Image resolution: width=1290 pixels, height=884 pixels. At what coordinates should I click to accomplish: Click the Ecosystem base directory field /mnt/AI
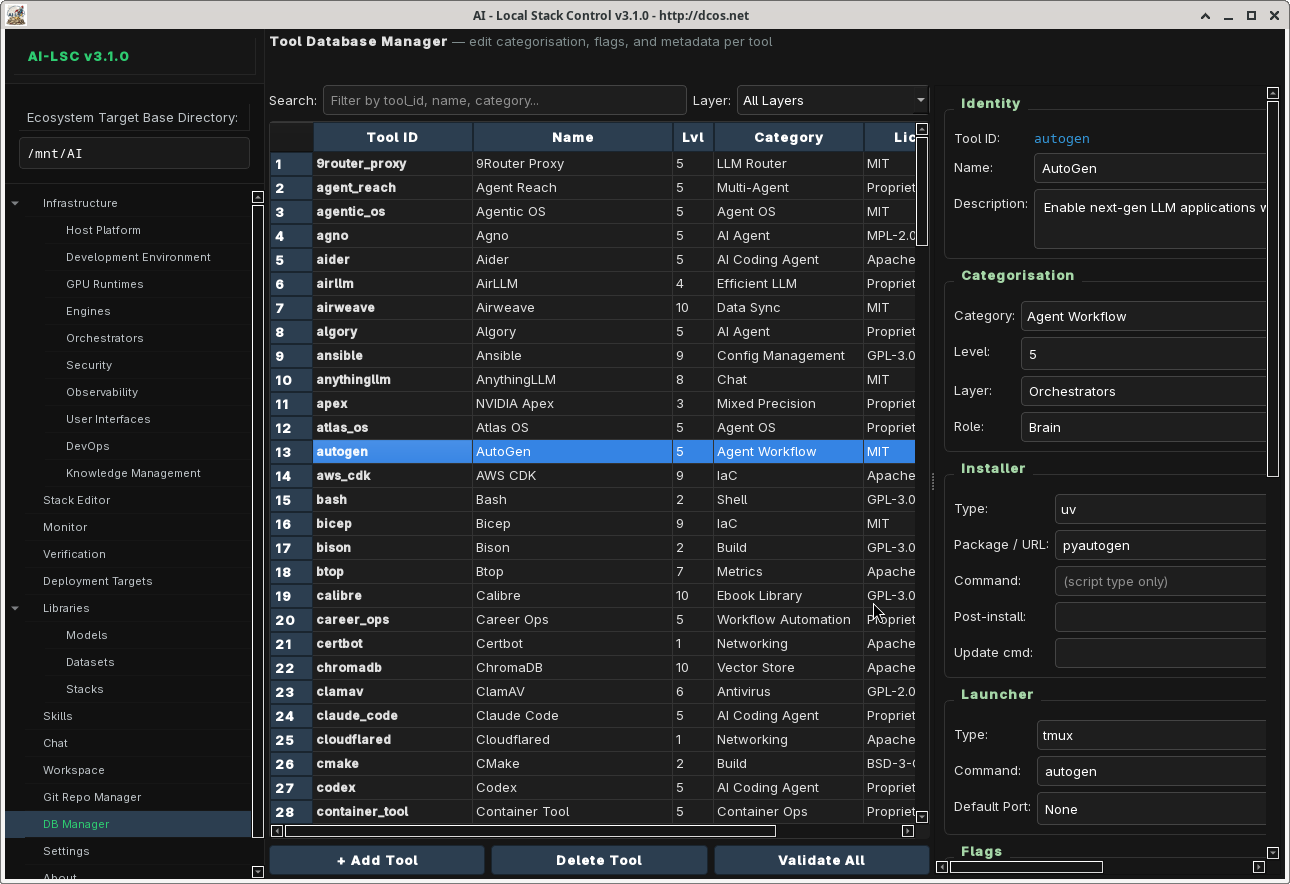pyautogui.click(x=134, y=154)
